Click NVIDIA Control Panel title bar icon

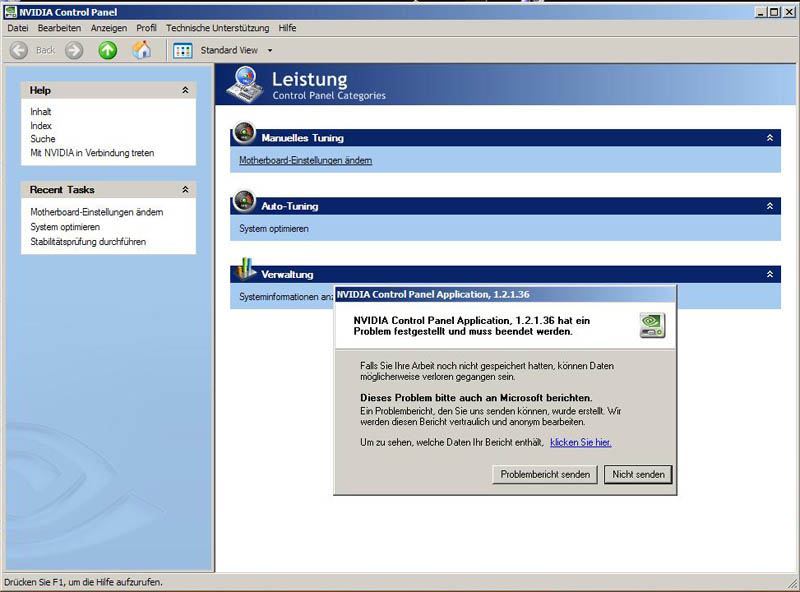[10, 12]
